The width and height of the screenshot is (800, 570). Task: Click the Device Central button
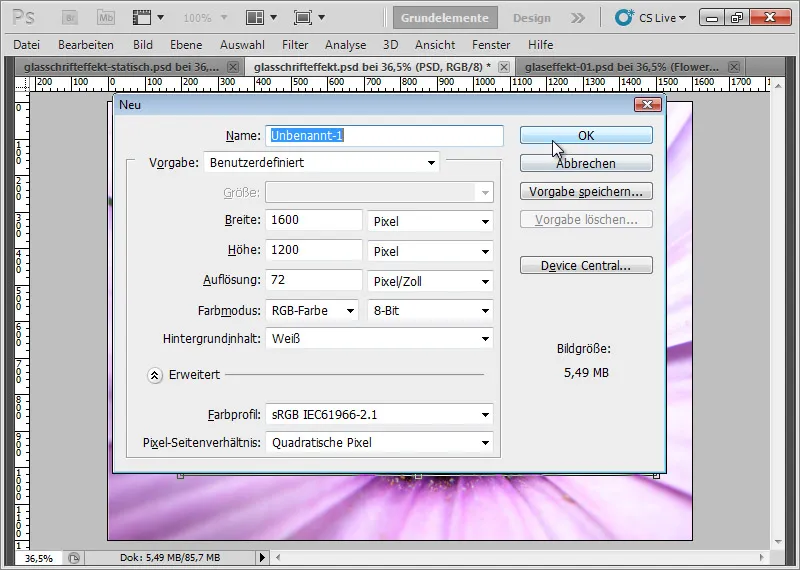(x=586, y=265)
